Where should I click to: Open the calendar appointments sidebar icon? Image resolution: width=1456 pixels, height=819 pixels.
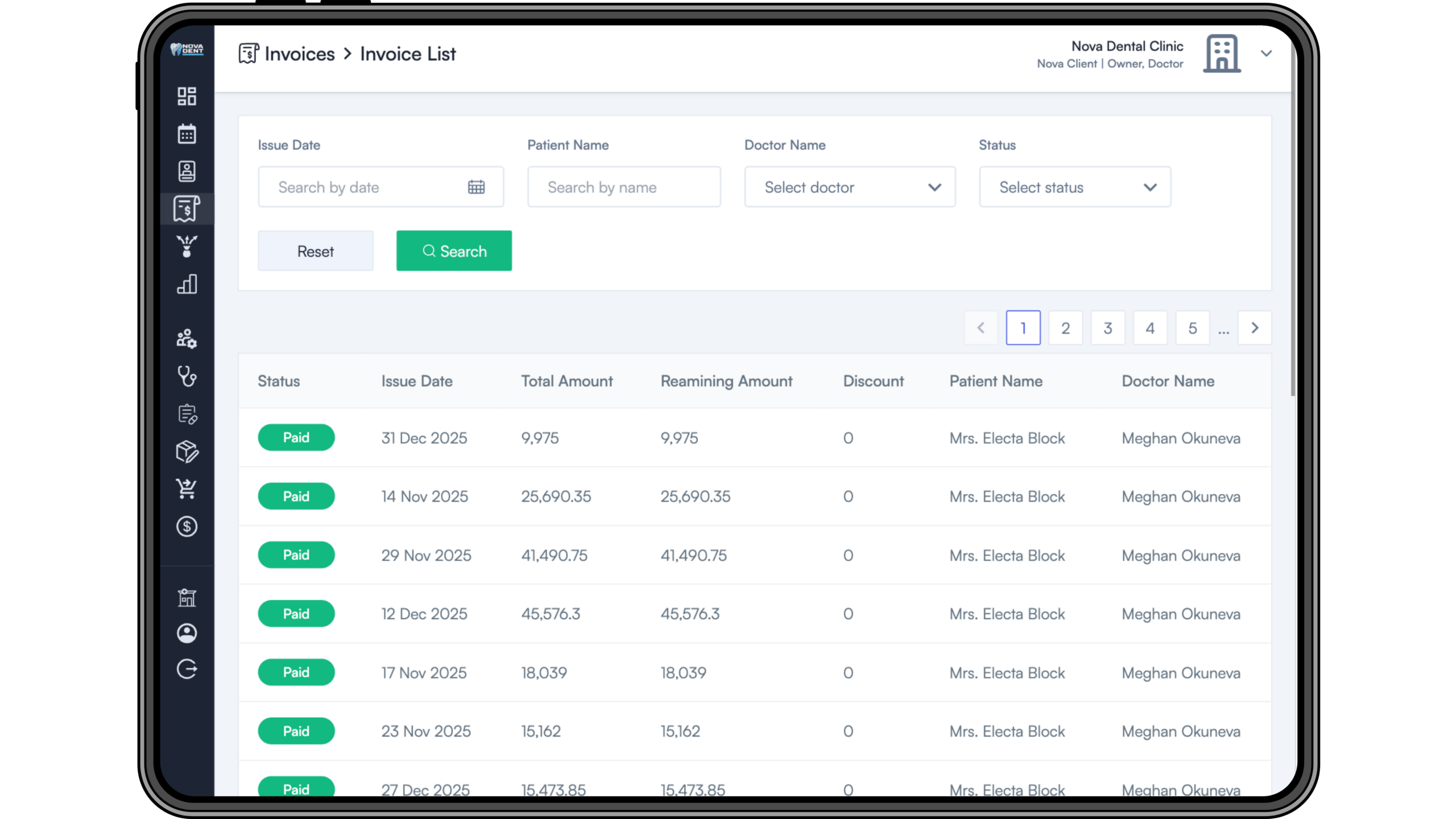[x=187, y=134]
